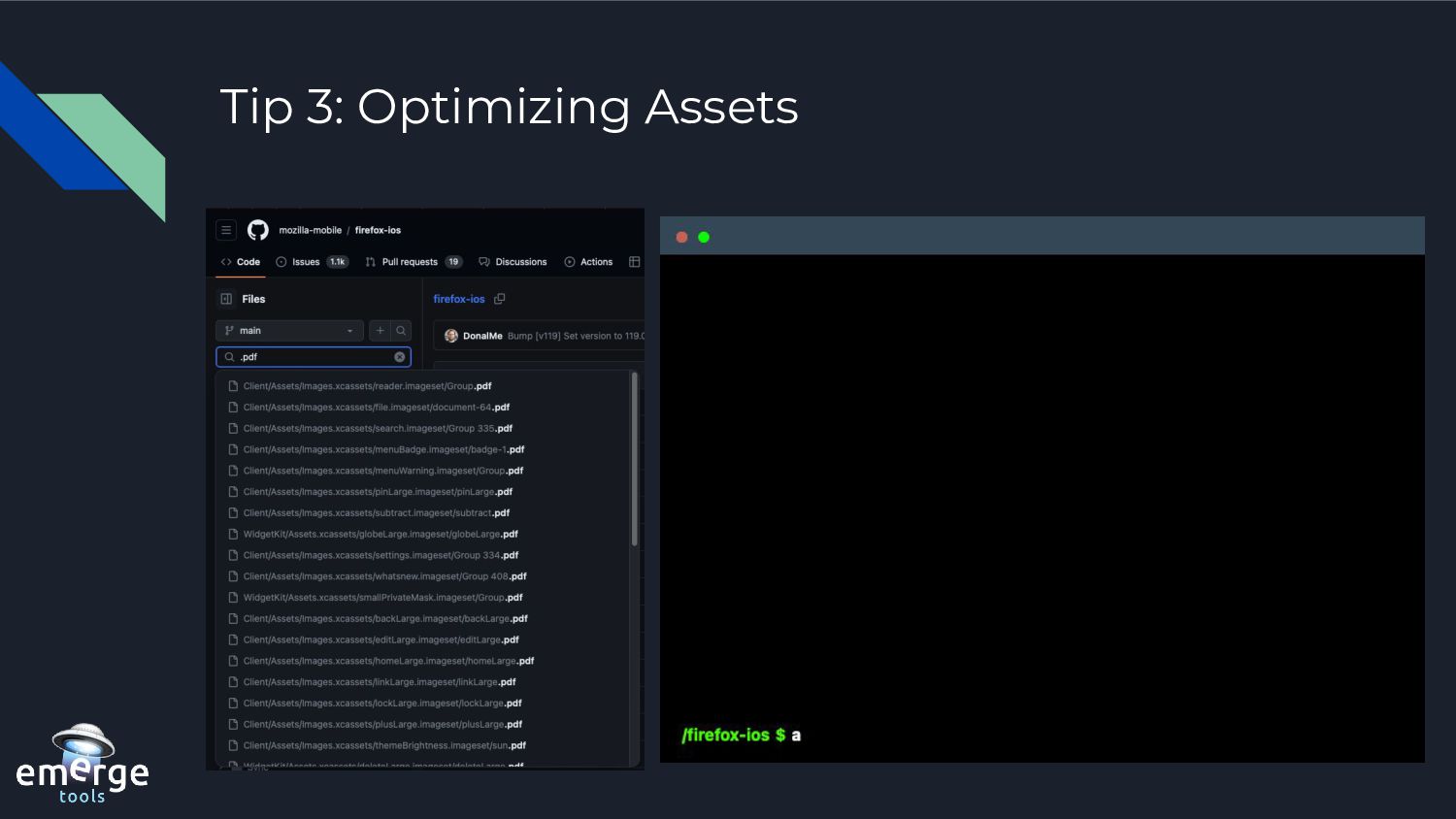
Task: Click the mozilla-mobile organization link
Action: tap(310, 231)
